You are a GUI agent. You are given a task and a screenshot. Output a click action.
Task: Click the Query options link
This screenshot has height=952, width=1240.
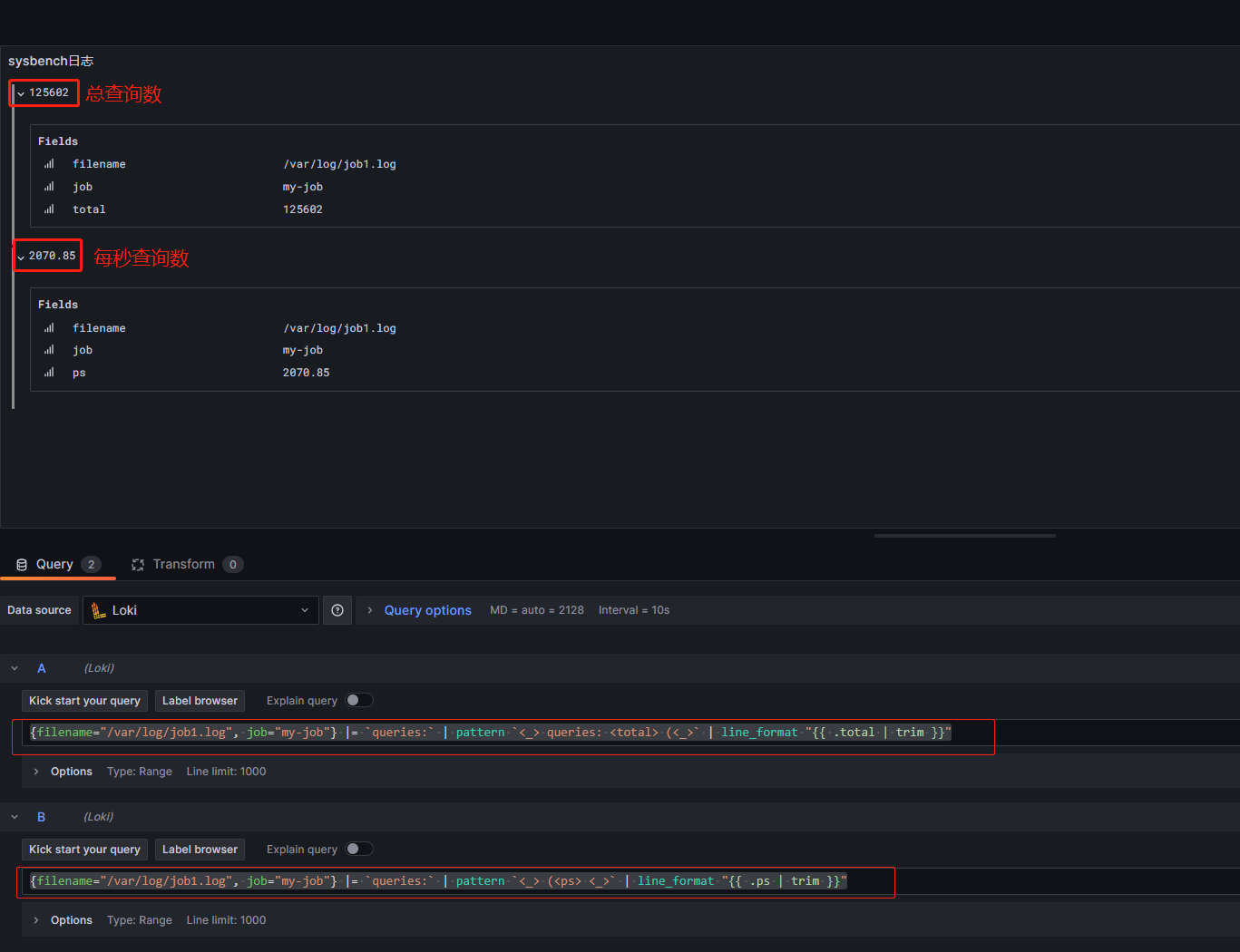point(428,610)
